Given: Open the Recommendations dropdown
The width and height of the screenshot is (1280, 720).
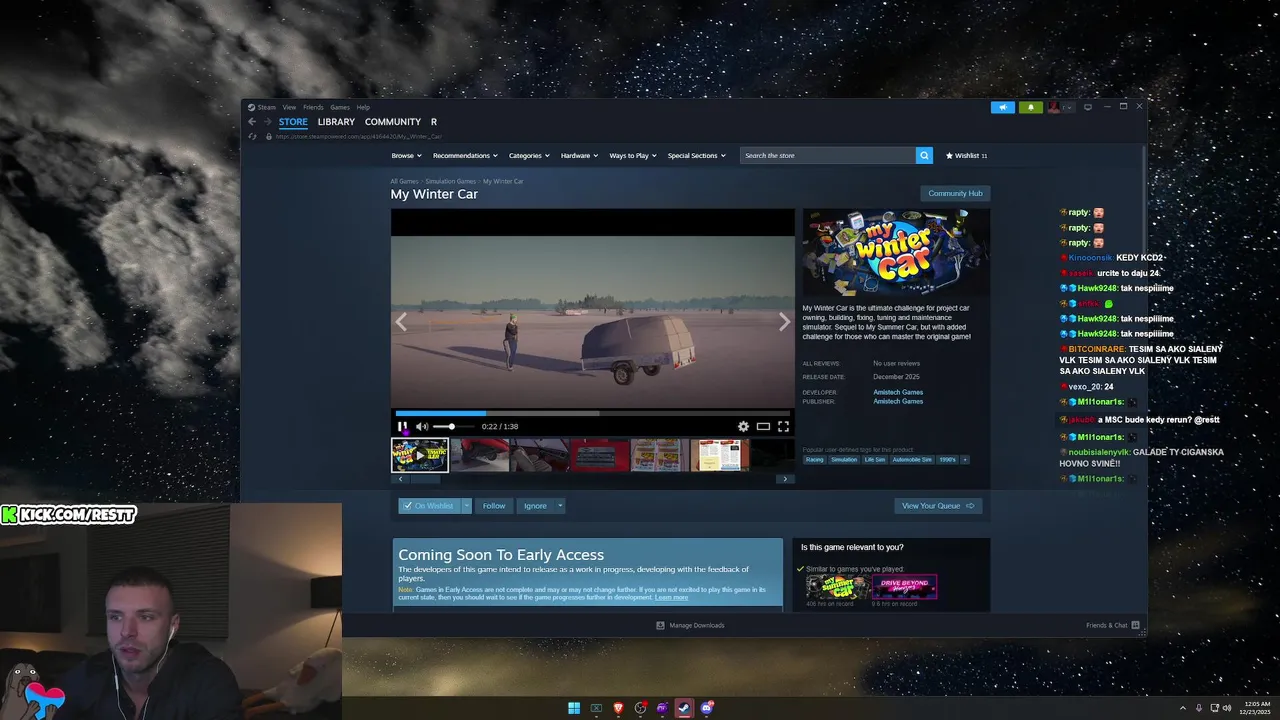Looking at the screenshot, I should pos(465,155).
